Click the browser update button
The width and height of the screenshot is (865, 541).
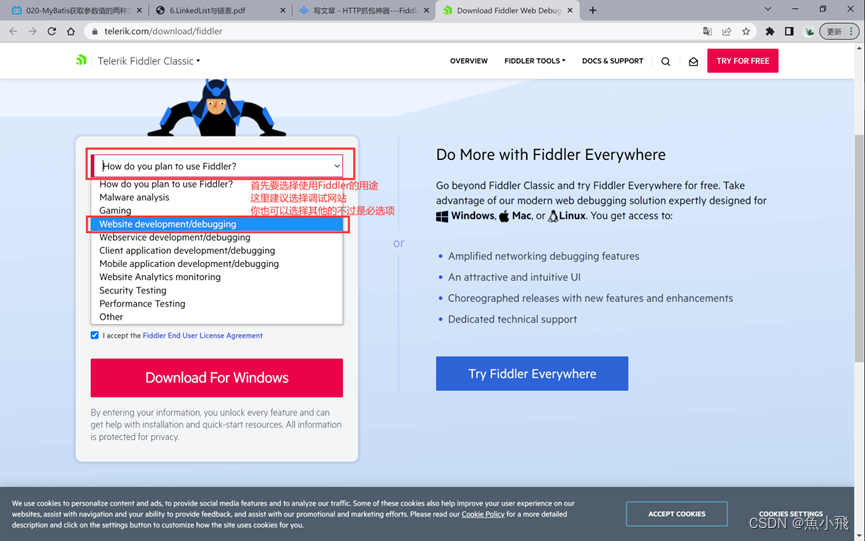click(839, 31)
